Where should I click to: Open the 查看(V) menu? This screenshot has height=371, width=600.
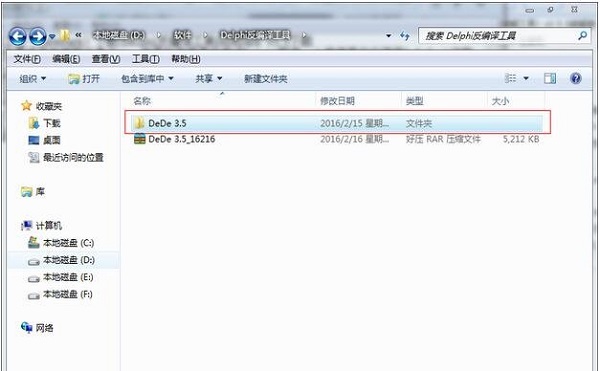[x=106, y=59]
